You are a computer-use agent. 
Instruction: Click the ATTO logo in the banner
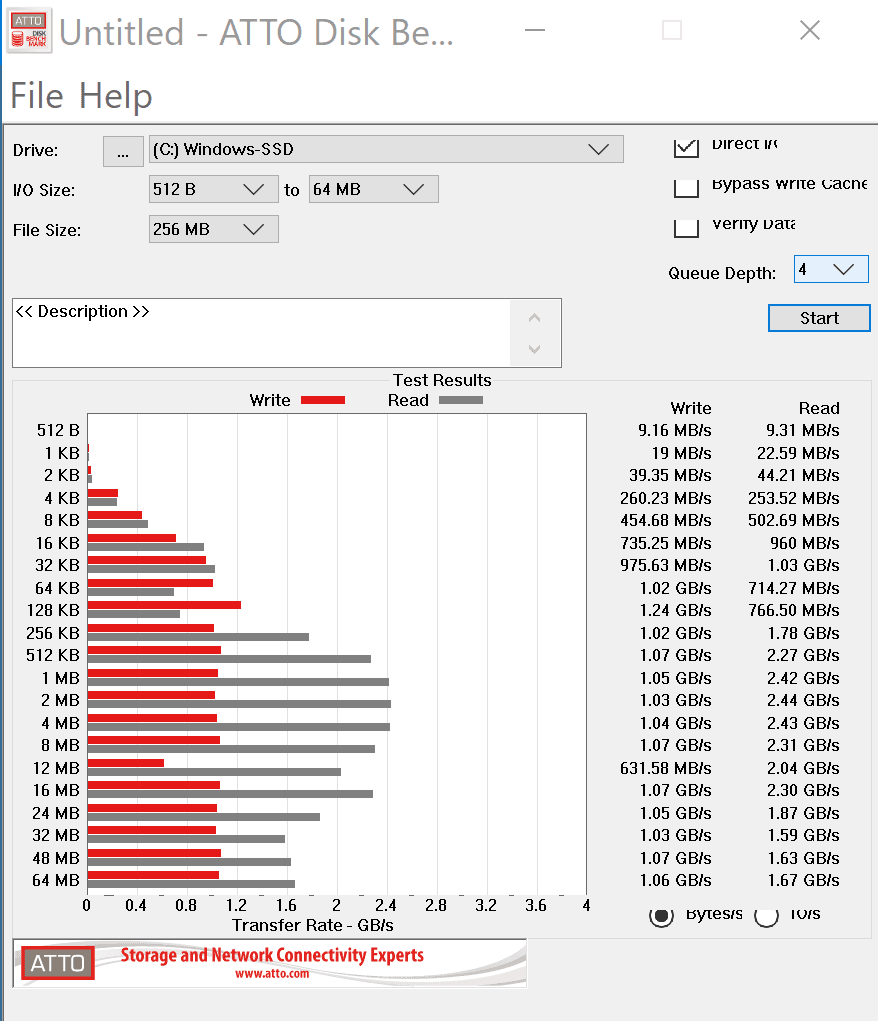tap(58, 963)
